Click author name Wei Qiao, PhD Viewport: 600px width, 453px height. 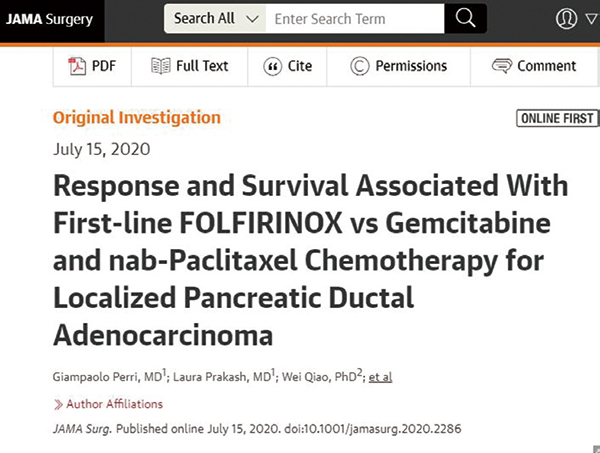319,377
